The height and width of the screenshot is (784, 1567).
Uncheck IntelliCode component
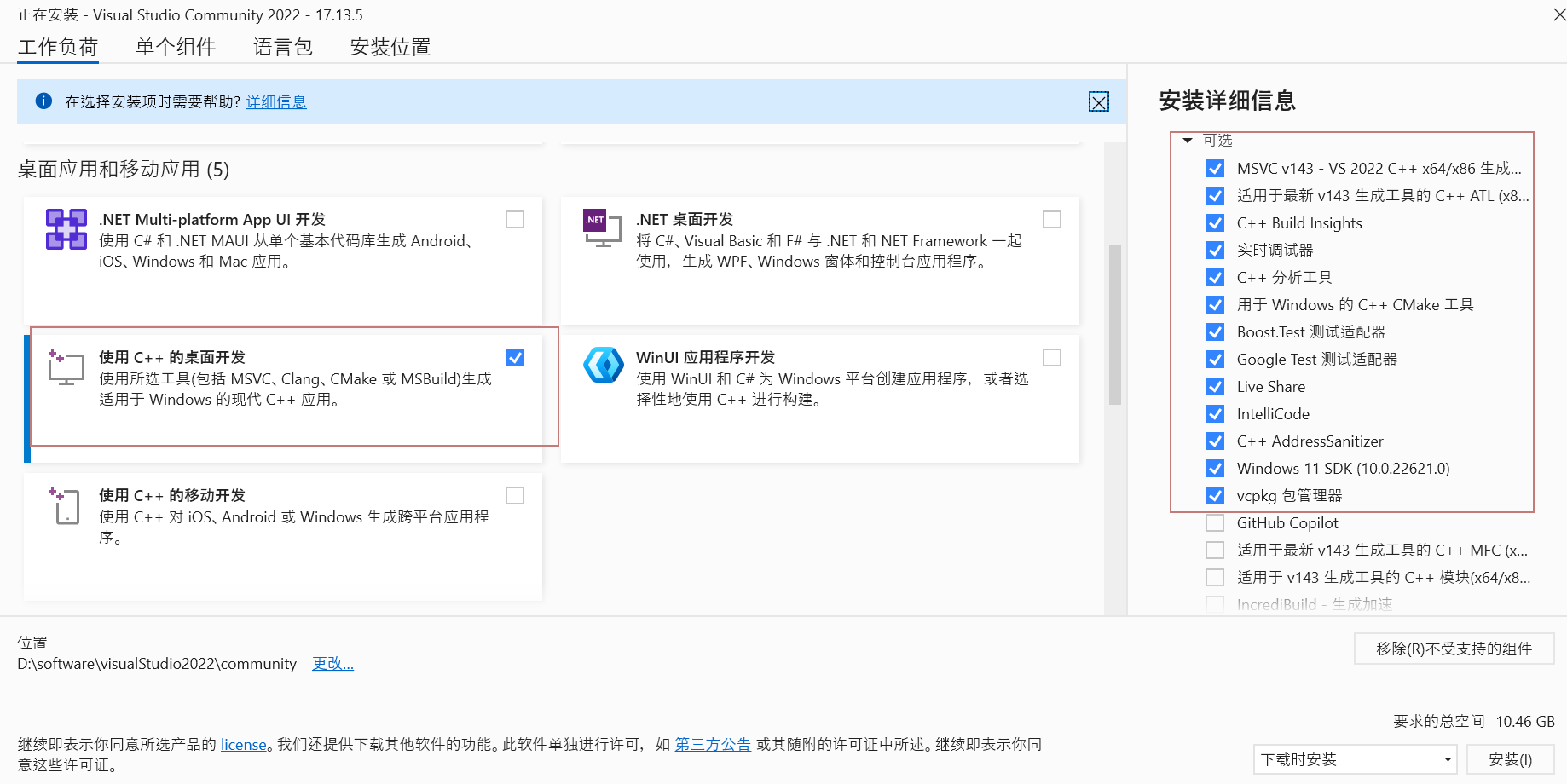coord(1215,414)
